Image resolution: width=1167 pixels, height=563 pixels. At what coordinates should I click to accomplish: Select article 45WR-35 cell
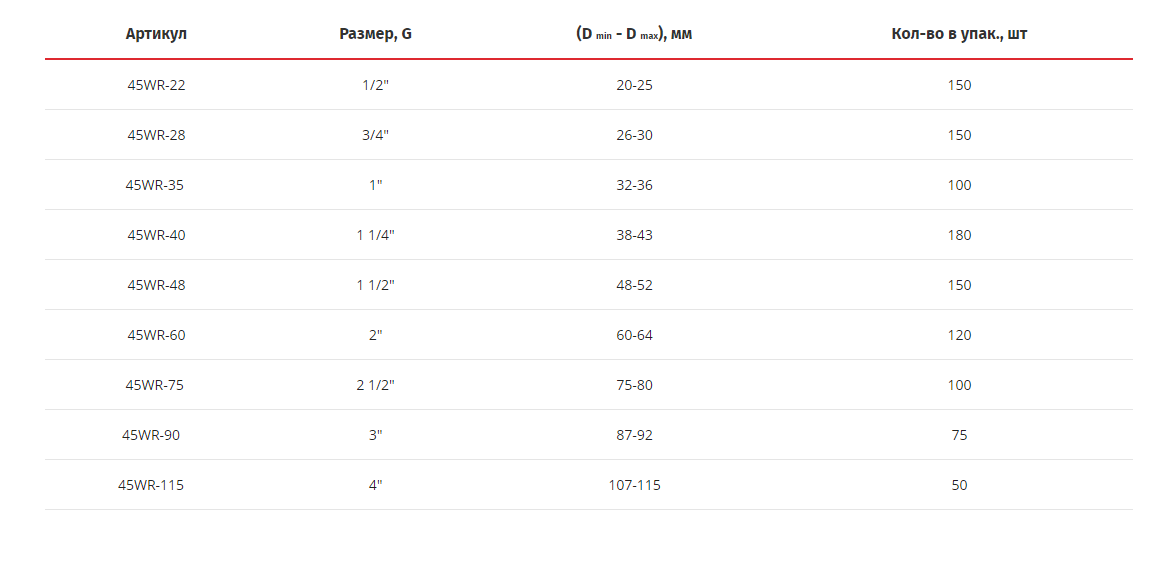click(x=154, y=185)
